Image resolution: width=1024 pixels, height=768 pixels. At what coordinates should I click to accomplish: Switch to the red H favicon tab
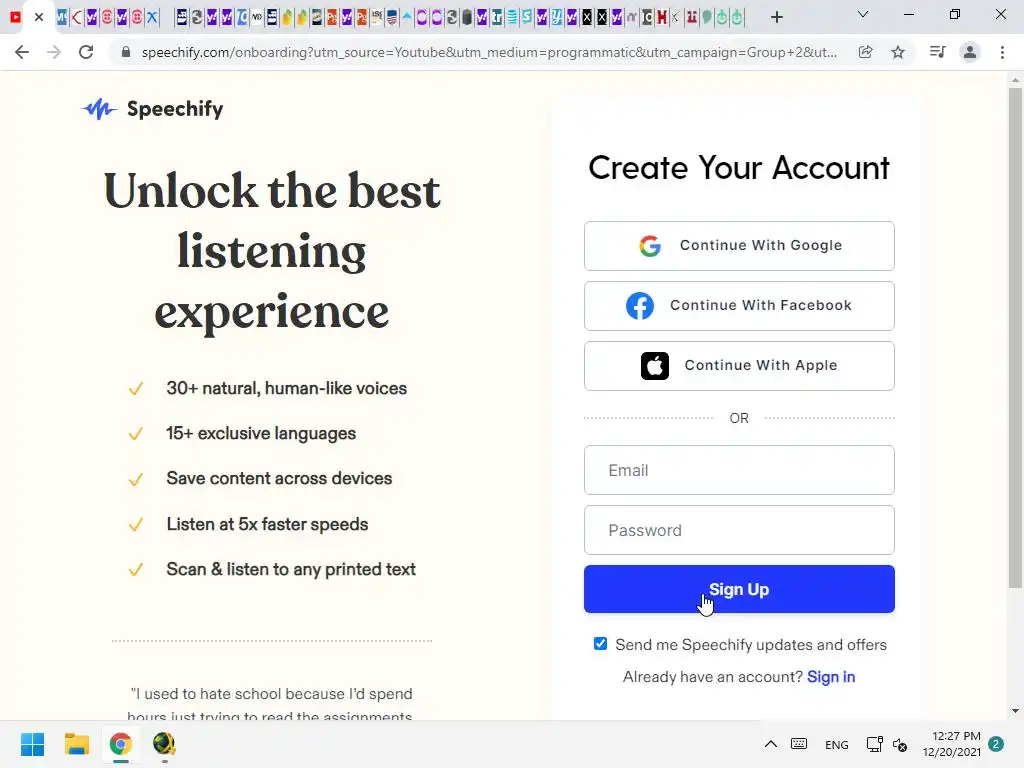tap(662, 18)
